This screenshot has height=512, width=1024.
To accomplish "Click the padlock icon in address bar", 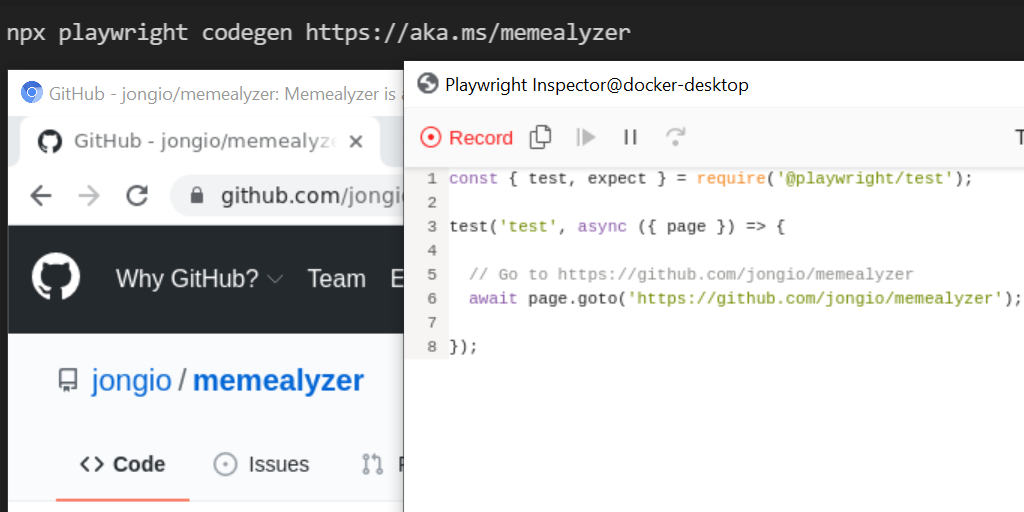I will (x=197, y=195).
